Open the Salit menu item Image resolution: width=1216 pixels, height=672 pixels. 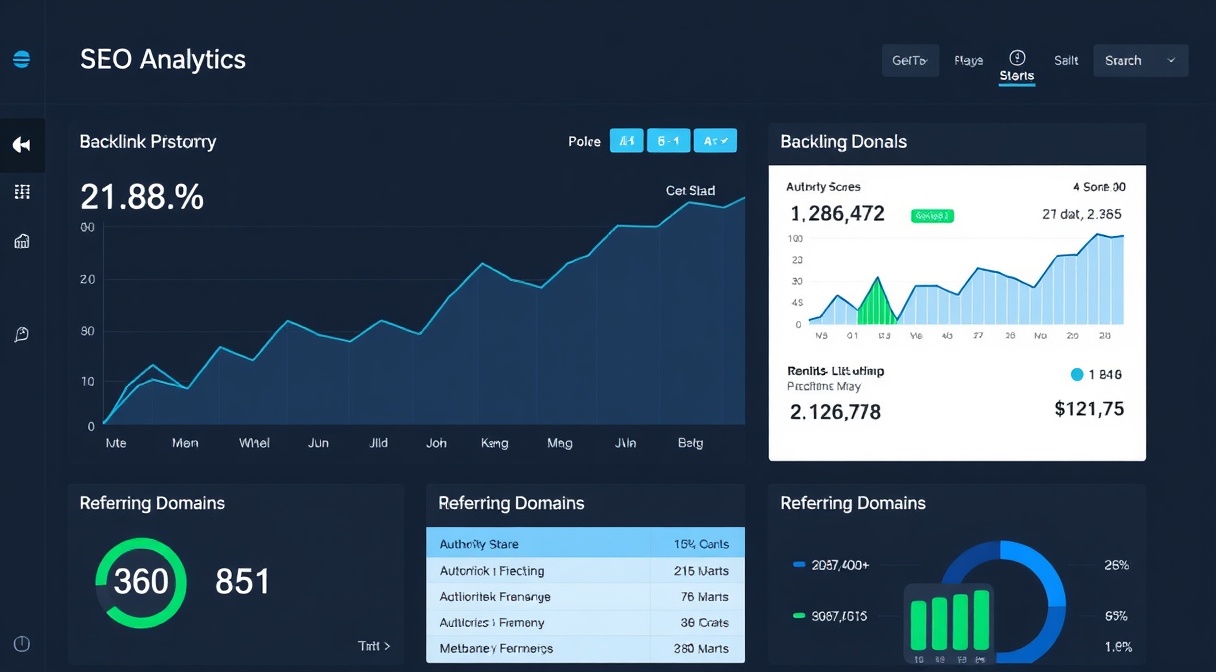coord(1066,60)
